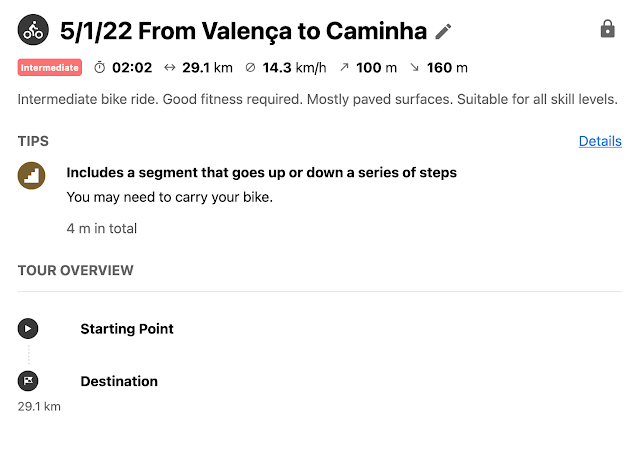Click the pencil icon to edit title
The image size is (640, 450).
point(444,31)
